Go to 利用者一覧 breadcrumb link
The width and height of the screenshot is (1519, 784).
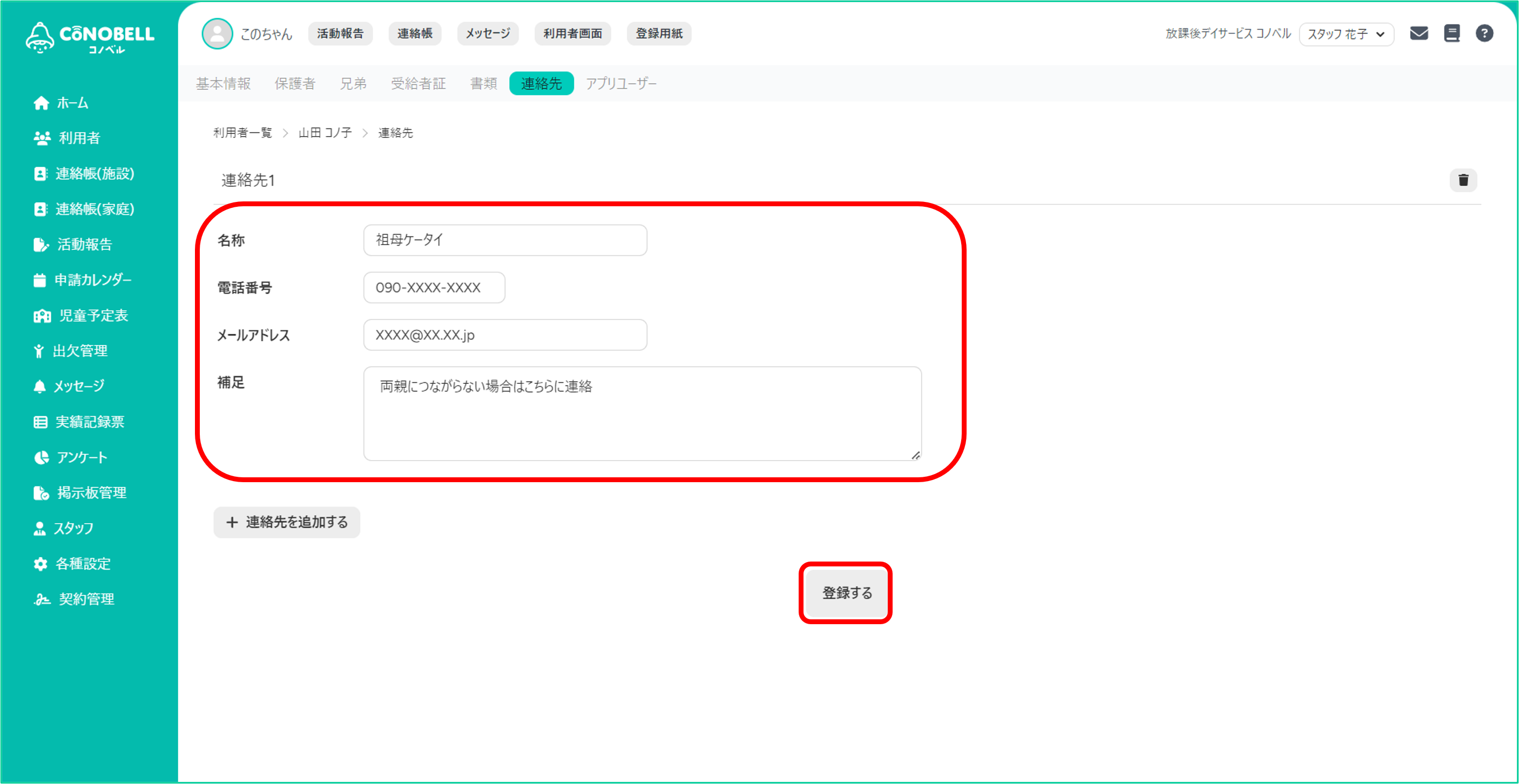click(242, 133)
